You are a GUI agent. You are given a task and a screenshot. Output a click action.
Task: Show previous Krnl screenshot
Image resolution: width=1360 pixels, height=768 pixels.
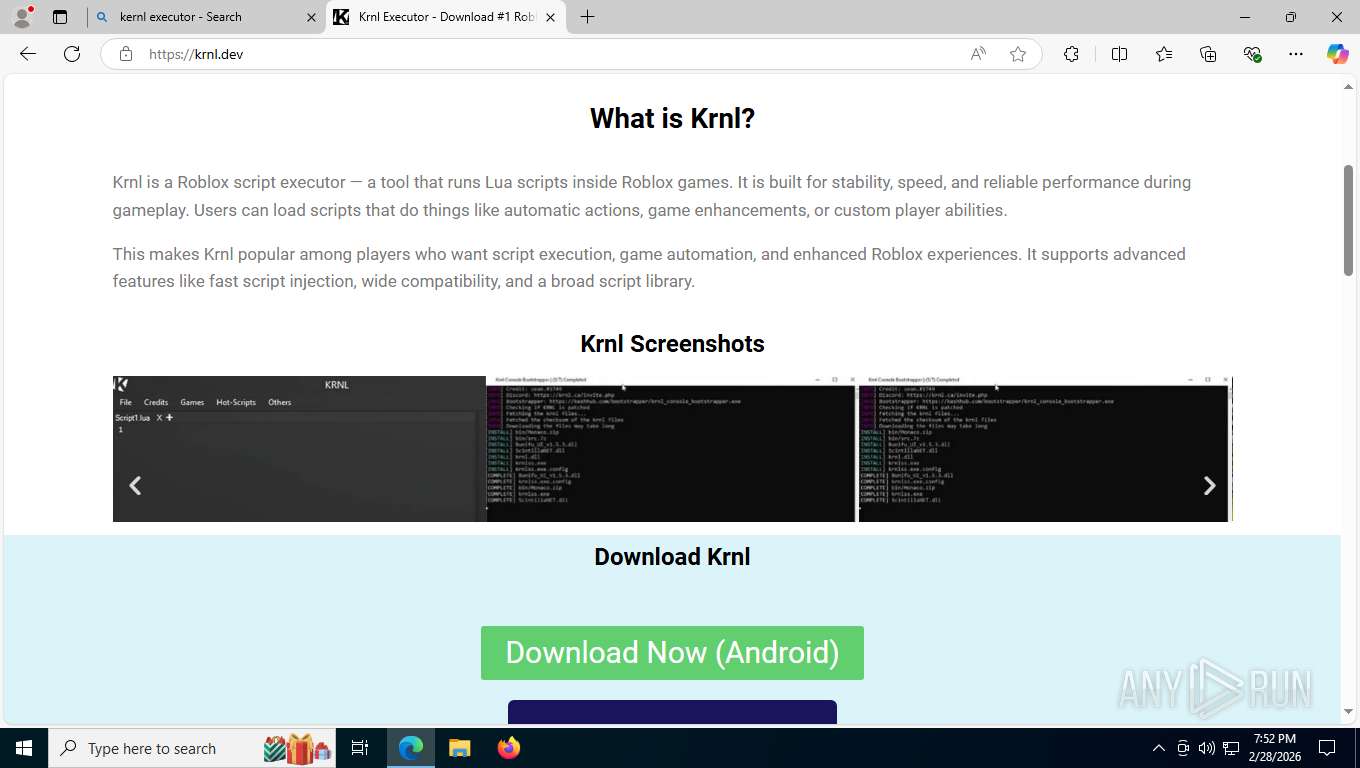(x=135, y=485)
